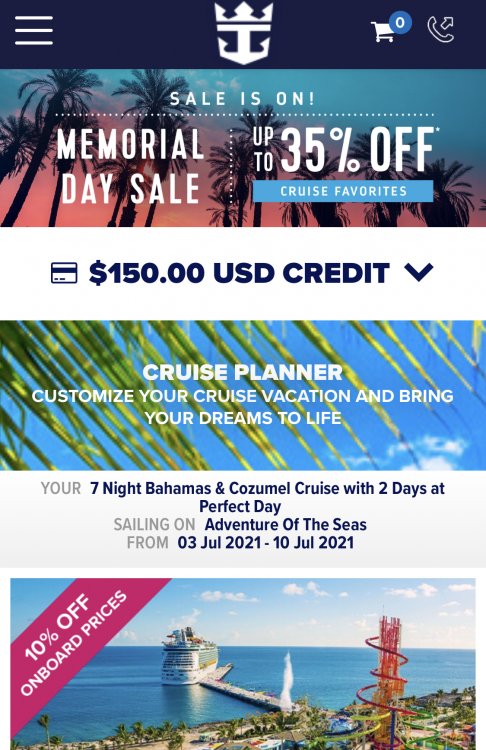Viewport: 486px width, 750px height.
Task: Open the Perfect Day island promo image
Action: tap(243, 664)
